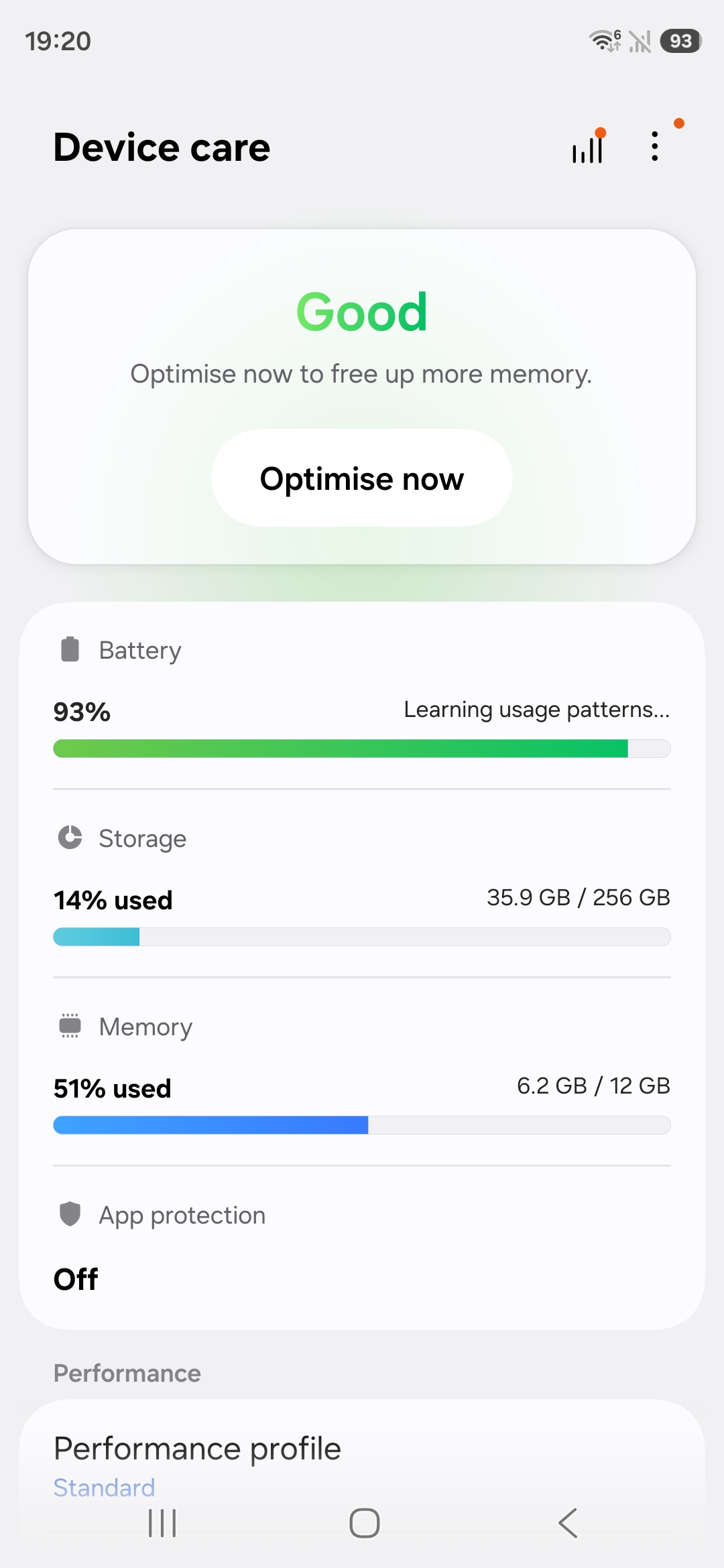Open the signal bars diagnostics icon

click(588, 147)
